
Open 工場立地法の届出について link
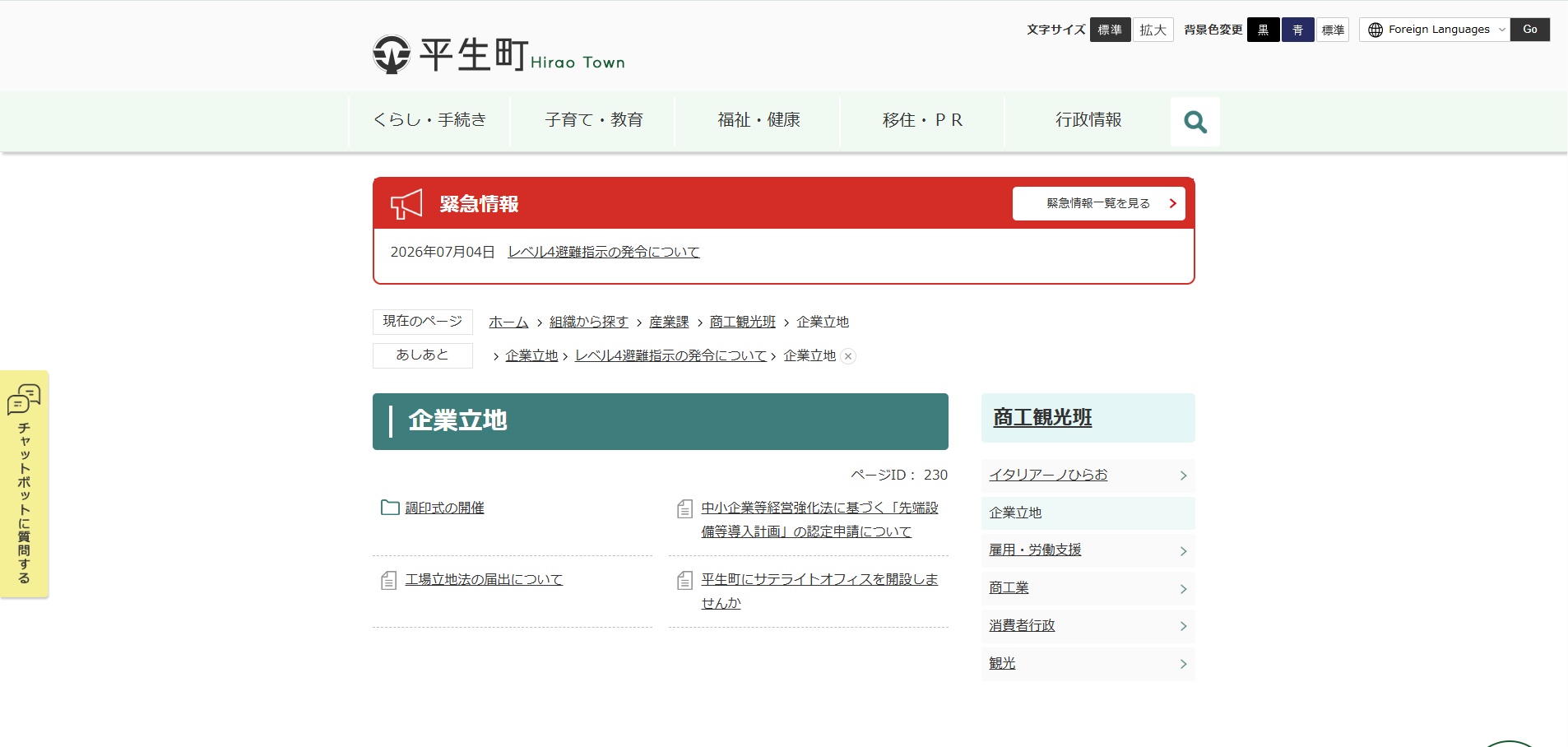click(484, 579)
